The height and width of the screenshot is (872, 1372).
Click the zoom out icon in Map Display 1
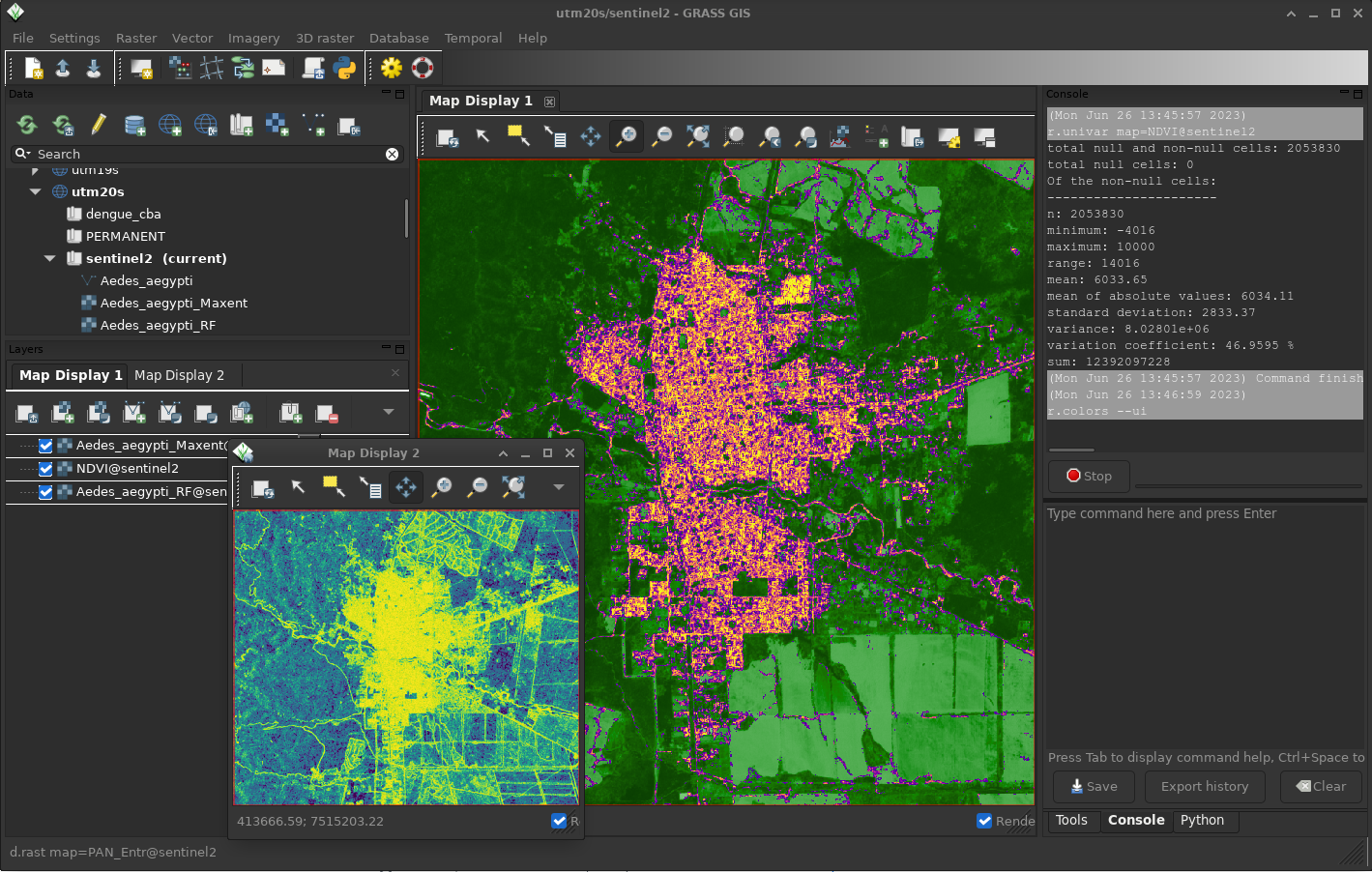(662, 137)
